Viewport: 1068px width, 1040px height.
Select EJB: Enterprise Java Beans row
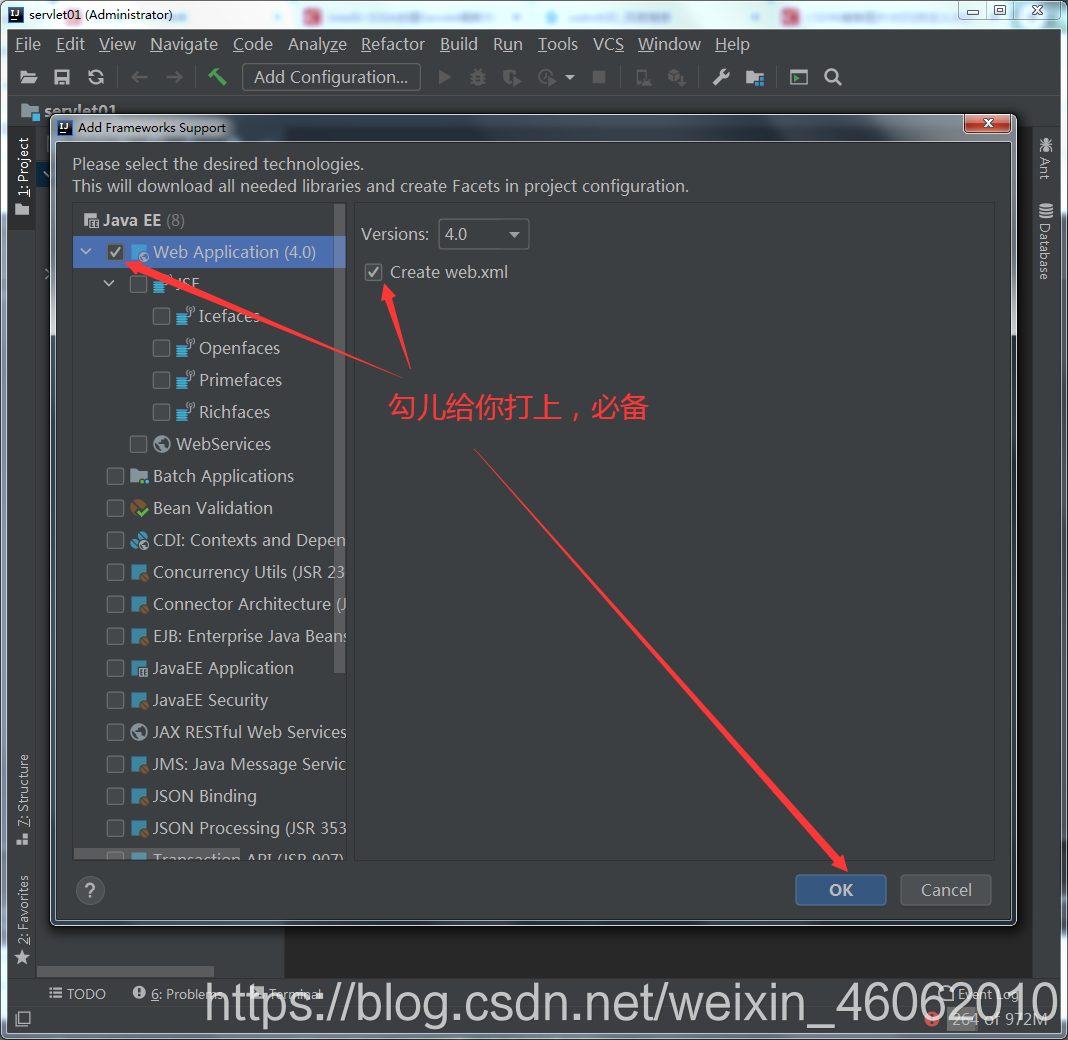tap(209, 636)
